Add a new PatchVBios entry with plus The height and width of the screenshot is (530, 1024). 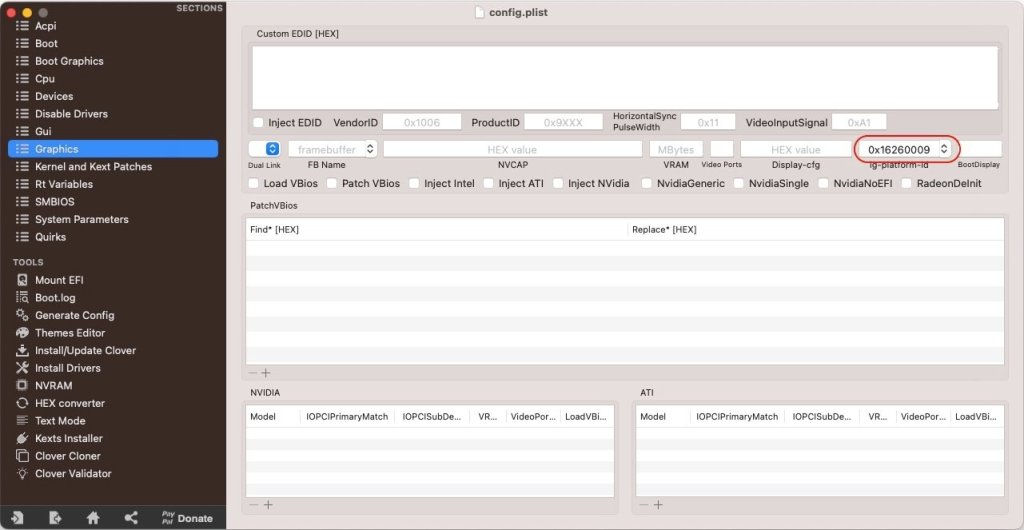(266, 373)
